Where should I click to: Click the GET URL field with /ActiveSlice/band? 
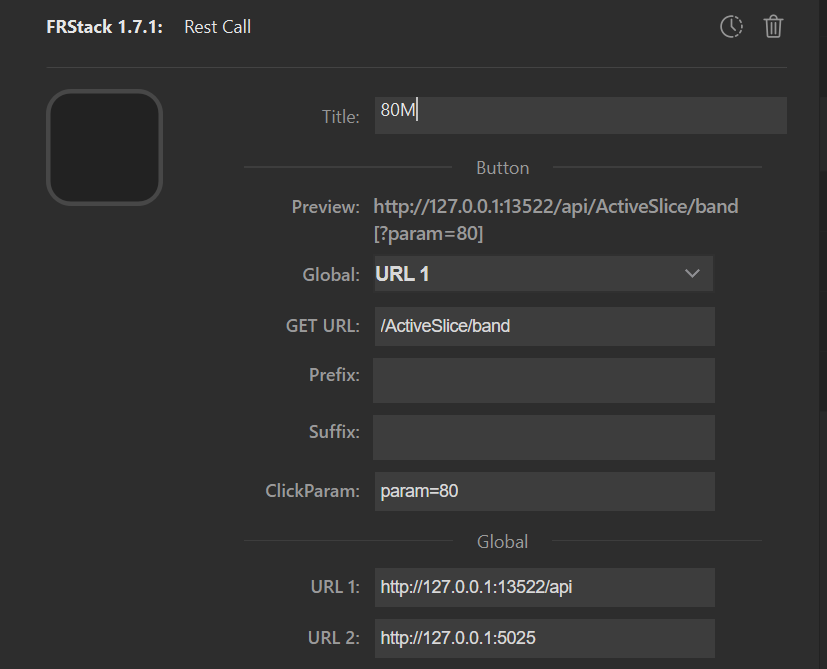click(545, 326)
